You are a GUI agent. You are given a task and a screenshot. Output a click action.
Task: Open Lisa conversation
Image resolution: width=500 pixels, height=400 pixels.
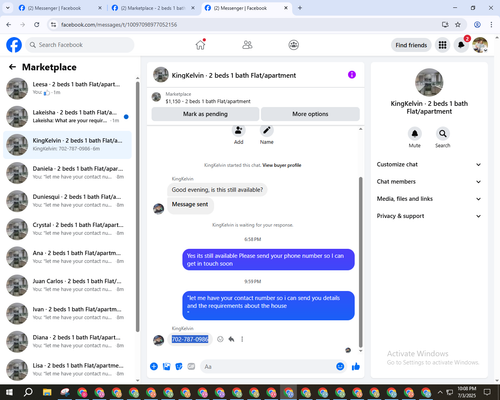pos(67,369)
